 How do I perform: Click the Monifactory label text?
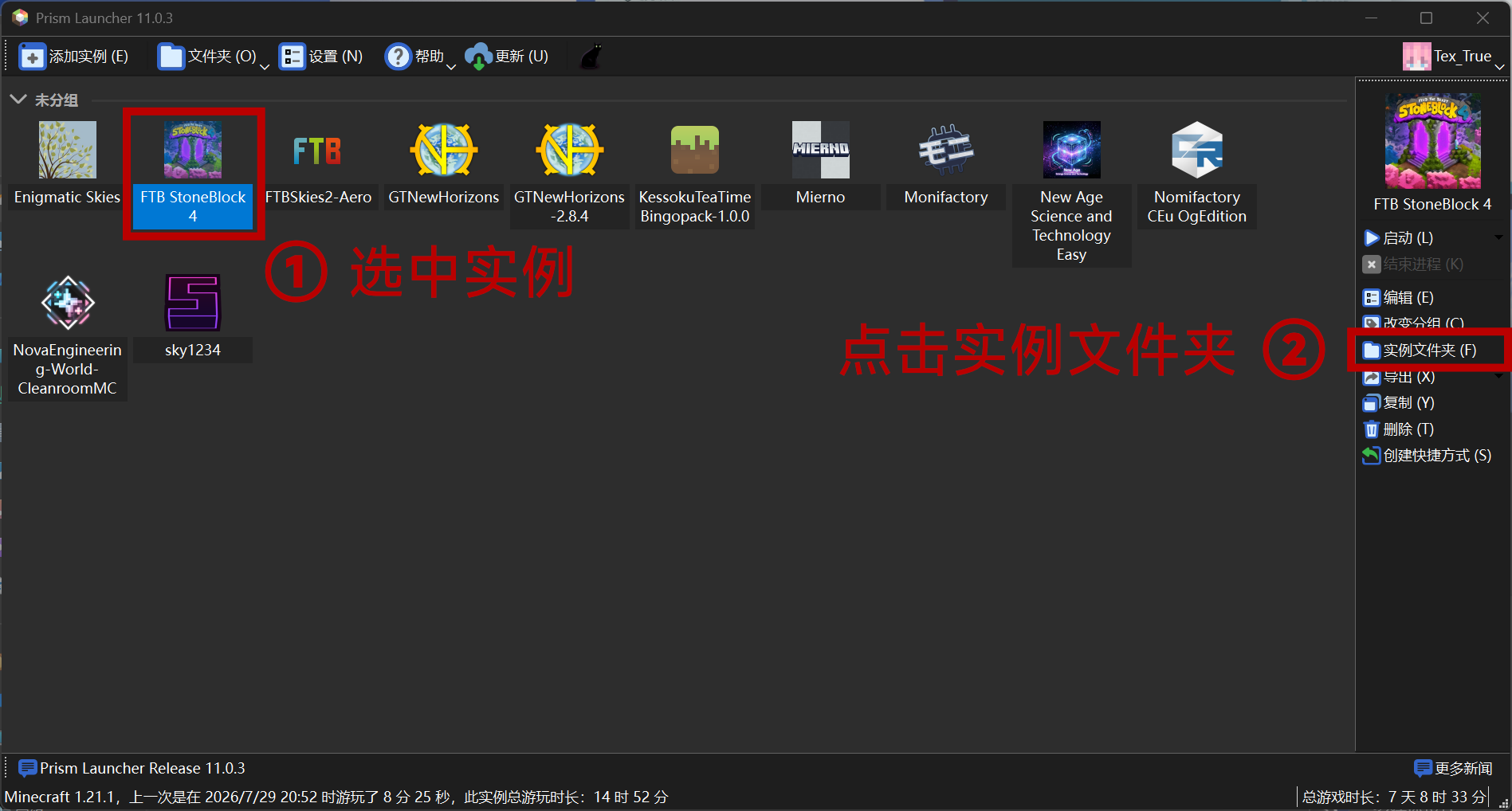click(x=946, y=198)
